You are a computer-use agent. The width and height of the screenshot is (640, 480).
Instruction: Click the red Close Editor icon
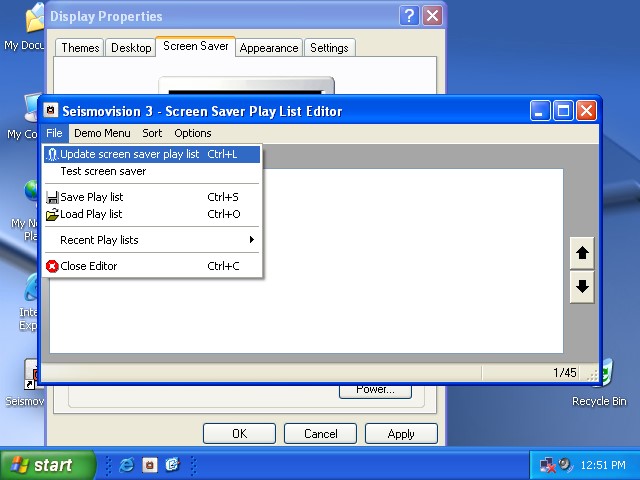52,266
